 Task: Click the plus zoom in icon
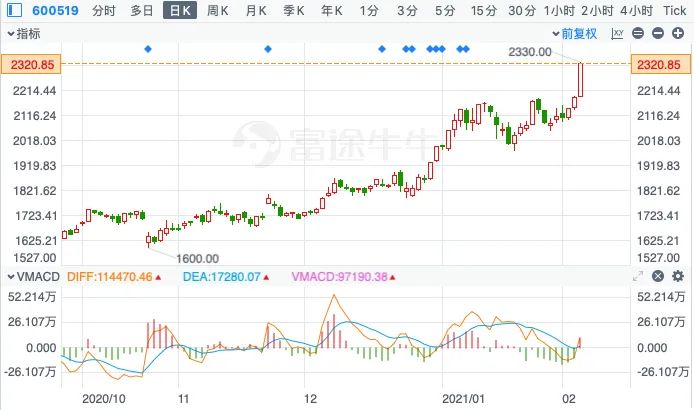(678, 33)
